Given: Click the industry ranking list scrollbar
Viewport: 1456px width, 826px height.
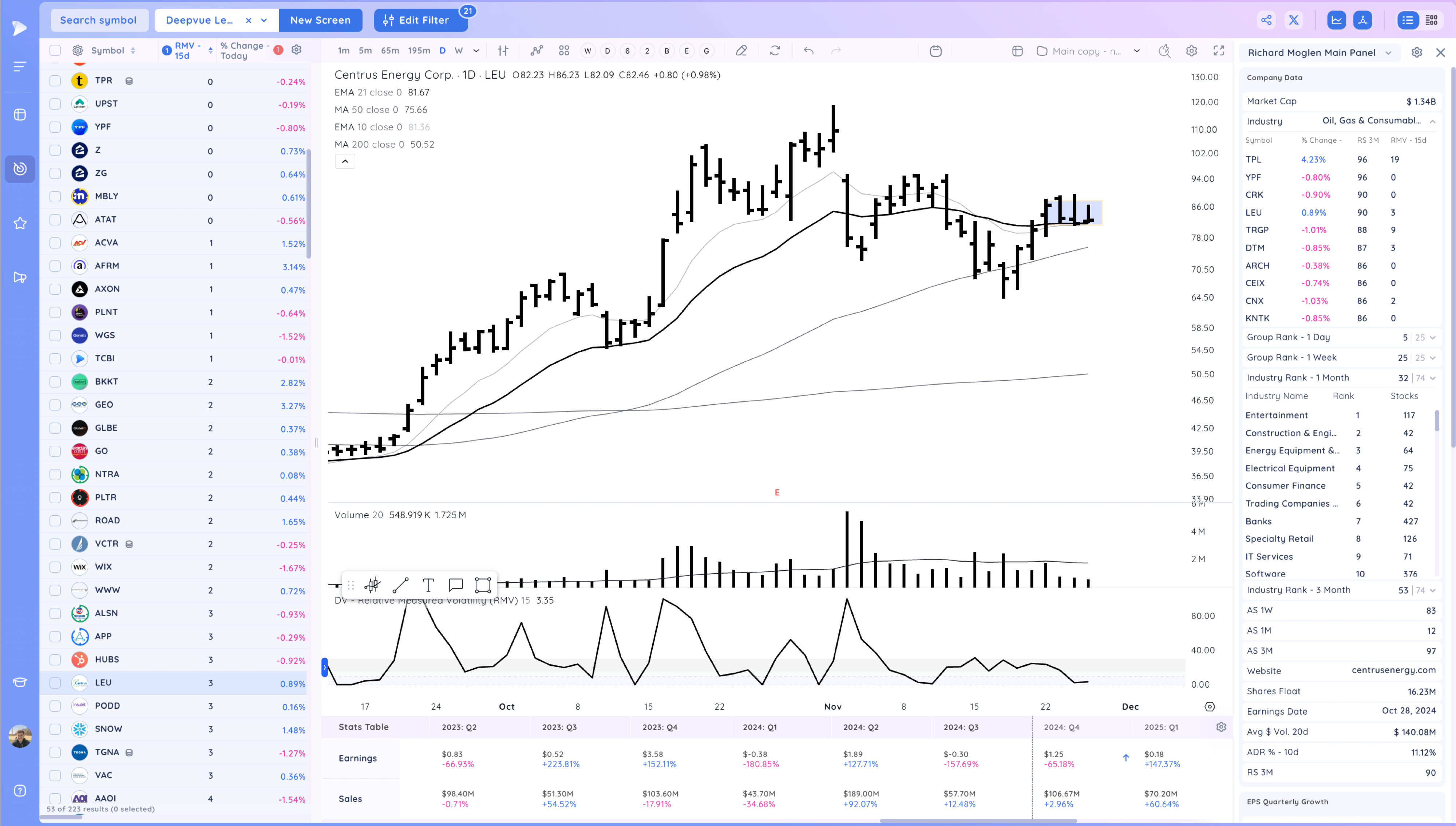Looking at the screenshot, I should [1437, 421].
